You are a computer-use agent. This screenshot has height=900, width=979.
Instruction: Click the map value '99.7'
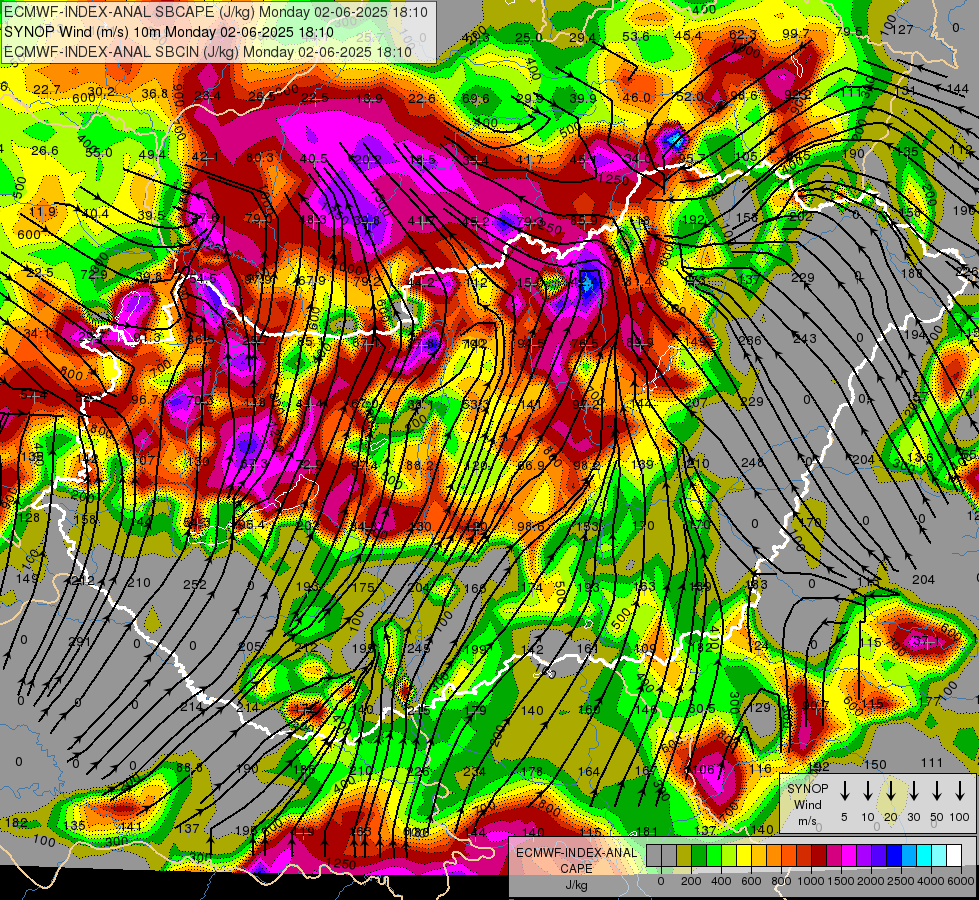coord(795,34)
